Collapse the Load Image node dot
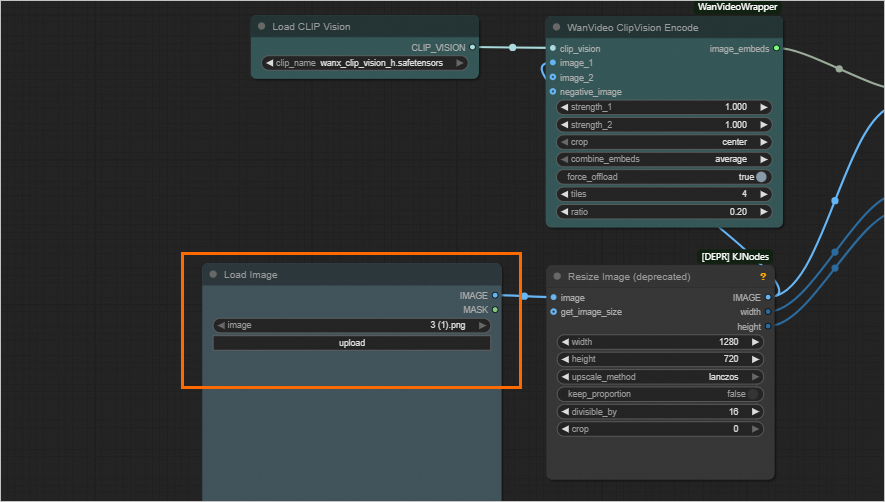The height and width of the screenshot is (502, 885). 213,275
